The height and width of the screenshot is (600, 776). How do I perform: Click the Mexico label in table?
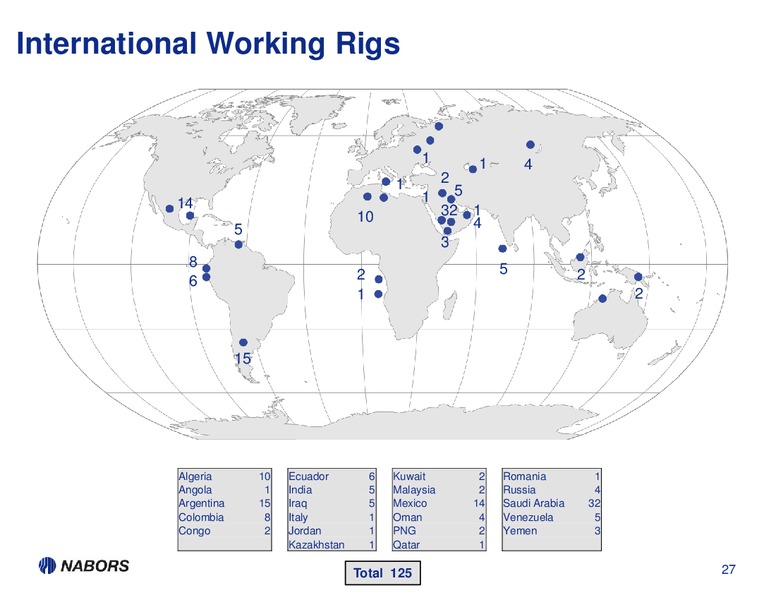(x=410, y=503)
